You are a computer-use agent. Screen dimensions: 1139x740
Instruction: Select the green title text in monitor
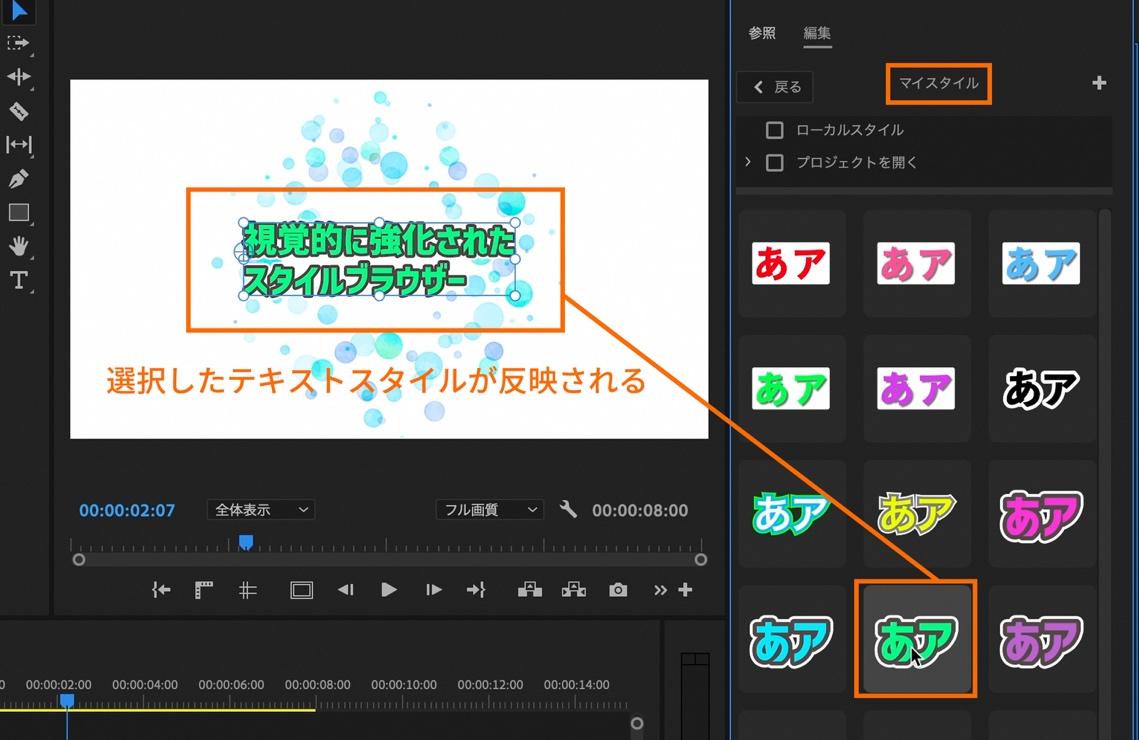point(378,260)
